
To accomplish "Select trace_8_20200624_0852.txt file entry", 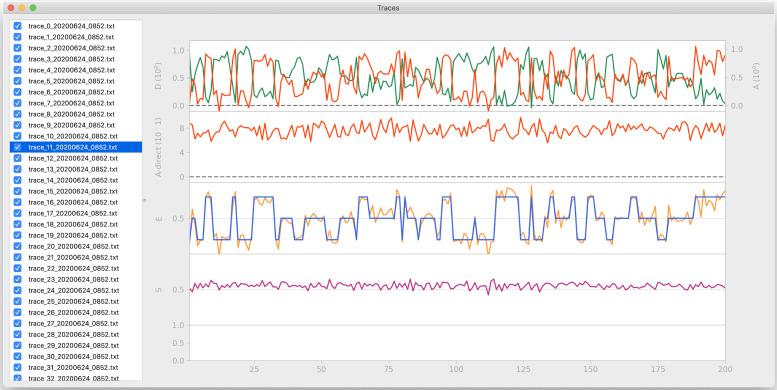I will (x=72, y=114).
